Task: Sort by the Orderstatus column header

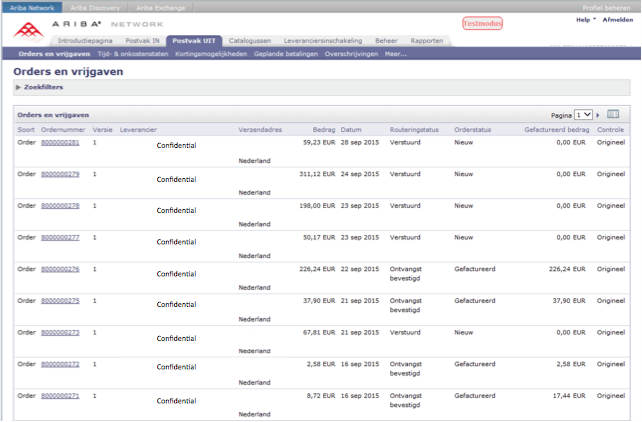Action: click(472, 130)
